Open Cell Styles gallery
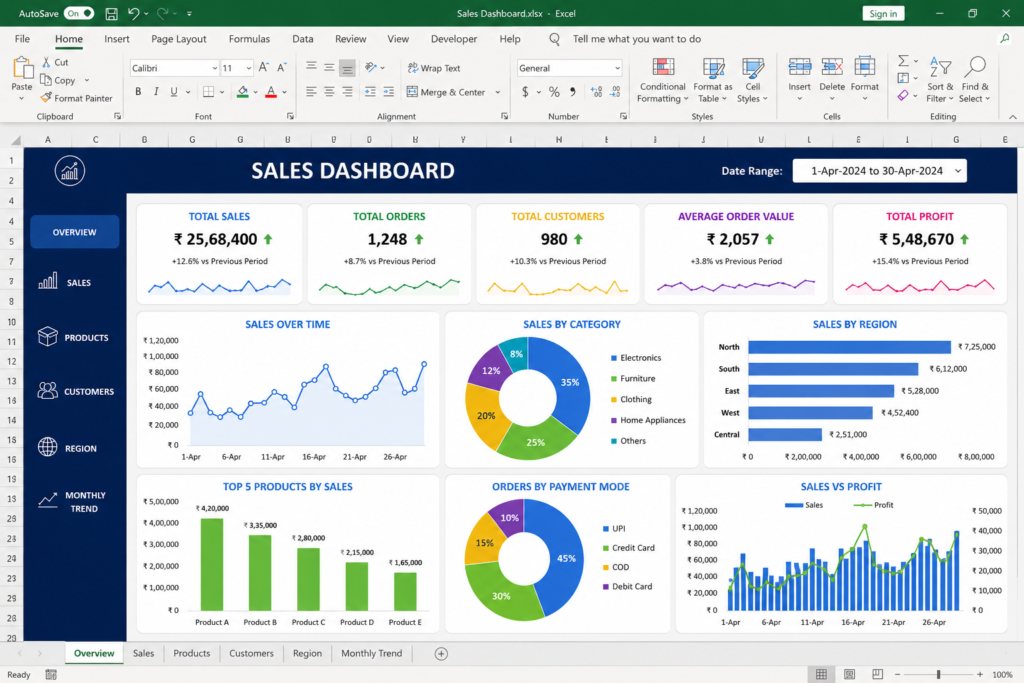This screenshot has width=1024, height=683. [x=752, y=80]
